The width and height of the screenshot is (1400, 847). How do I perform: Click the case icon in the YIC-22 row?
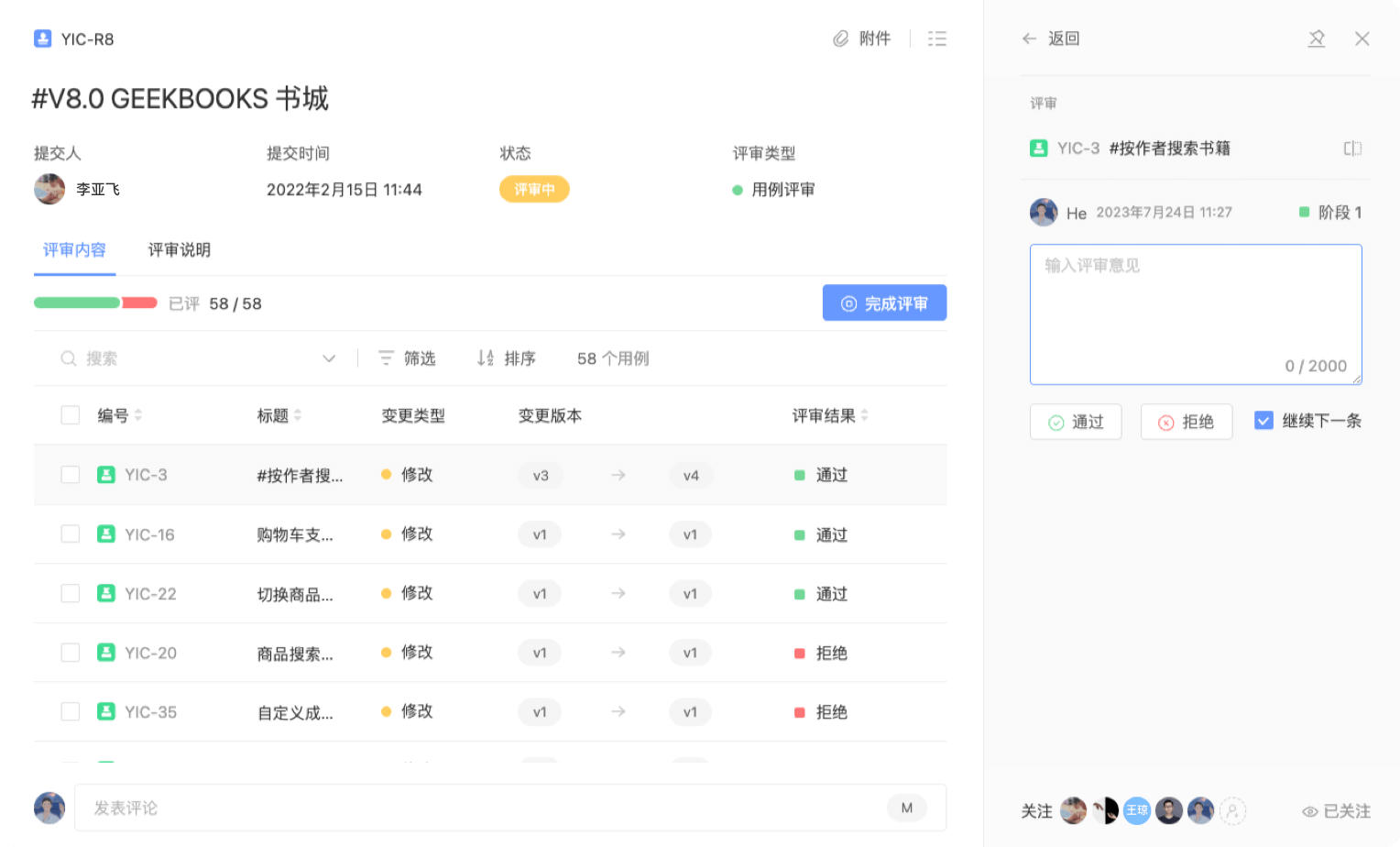pyautogui.click(x=106, y=593)
